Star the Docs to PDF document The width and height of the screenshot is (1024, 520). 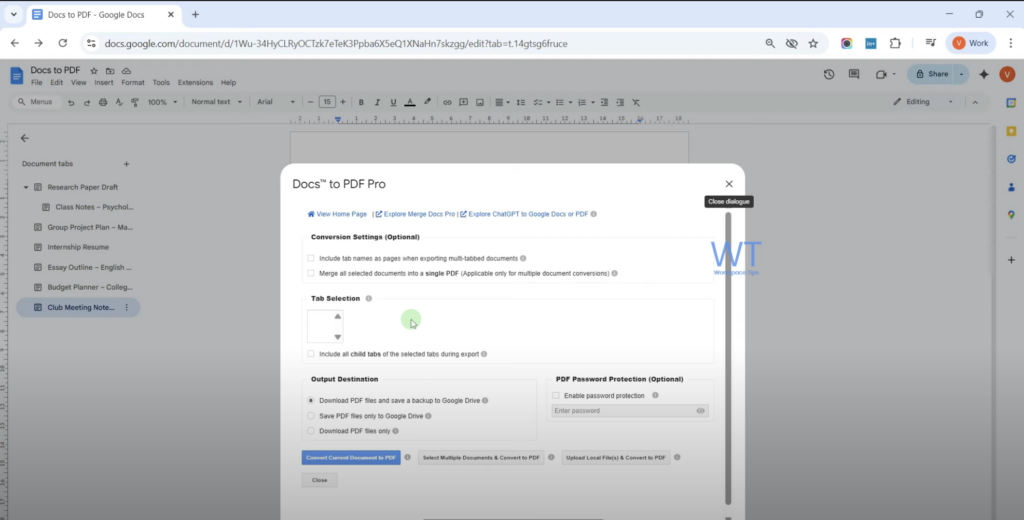point(94,71)
